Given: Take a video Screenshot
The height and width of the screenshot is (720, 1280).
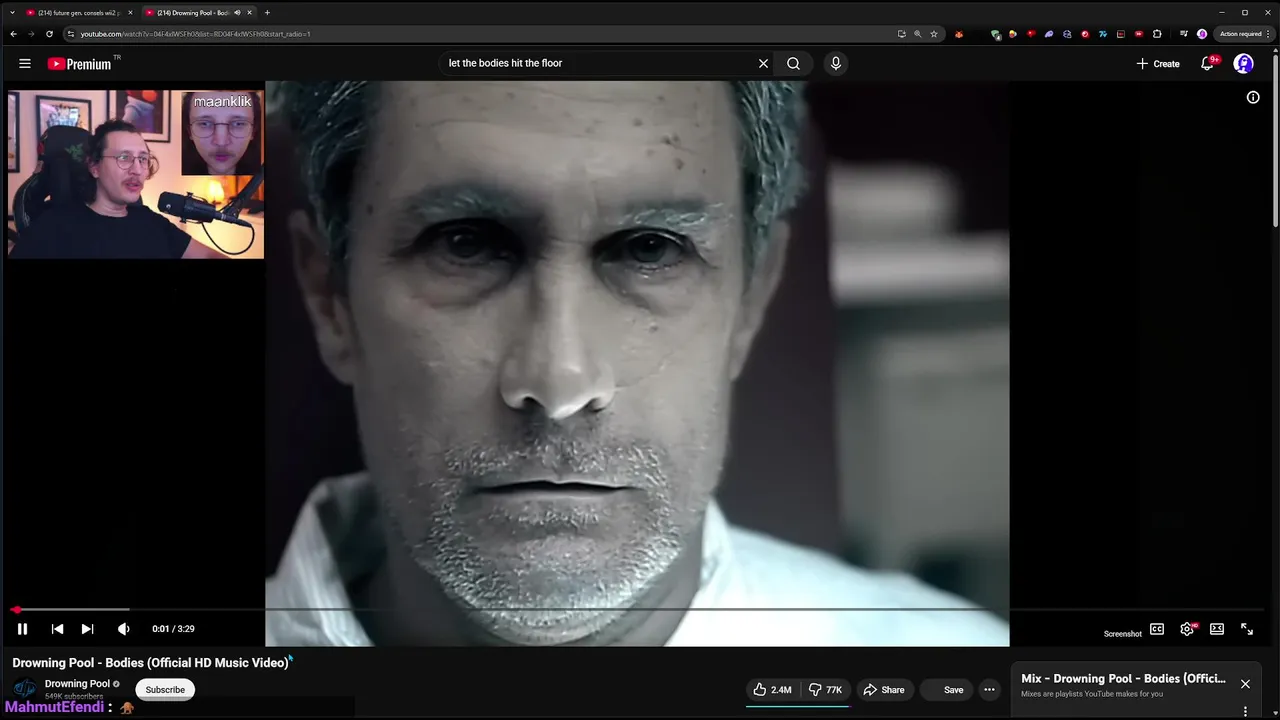Looking at the screenshot, I should (1123, 633).
